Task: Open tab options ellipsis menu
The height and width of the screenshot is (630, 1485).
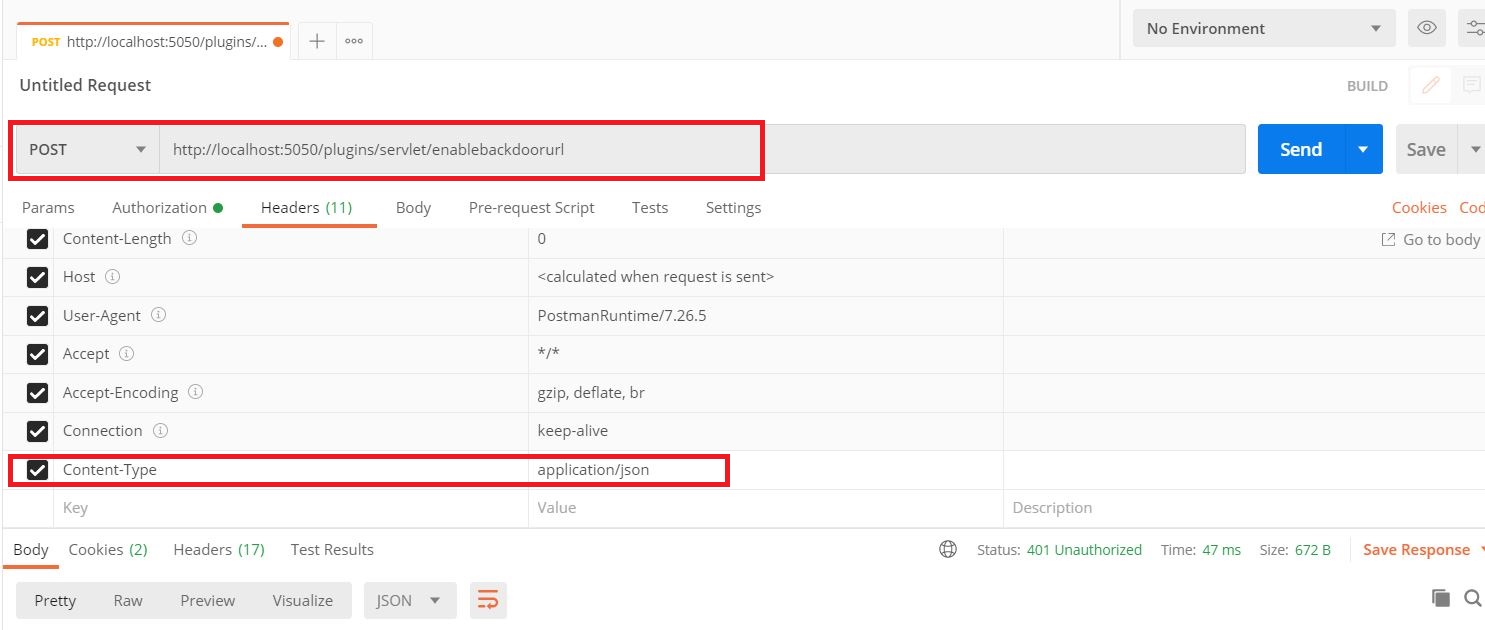Action: pos(353,41)
